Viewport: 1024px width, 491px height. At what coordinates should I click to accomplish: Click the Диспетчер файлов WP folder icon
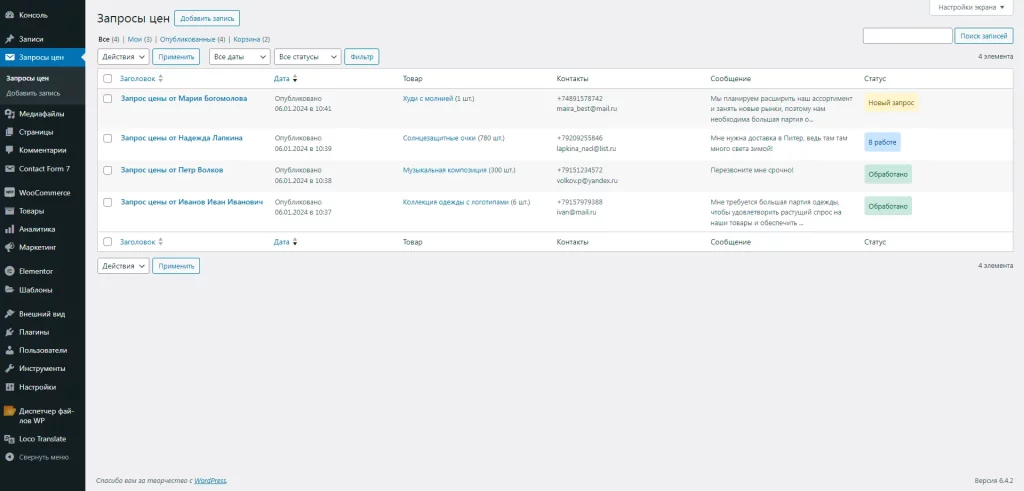click(10, 411)
